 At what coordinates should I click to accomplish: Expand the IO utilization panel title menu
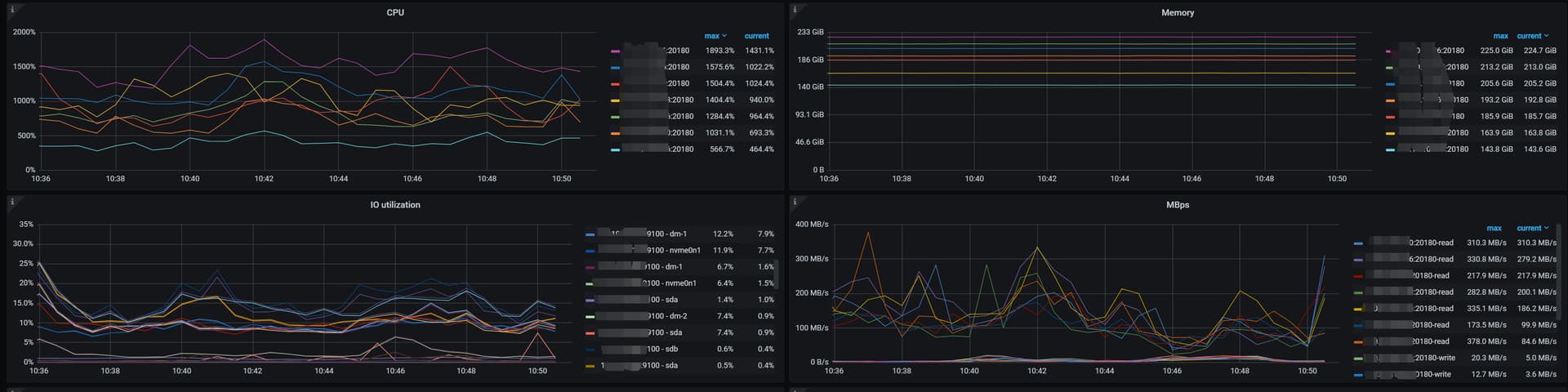tap(395, 205)
